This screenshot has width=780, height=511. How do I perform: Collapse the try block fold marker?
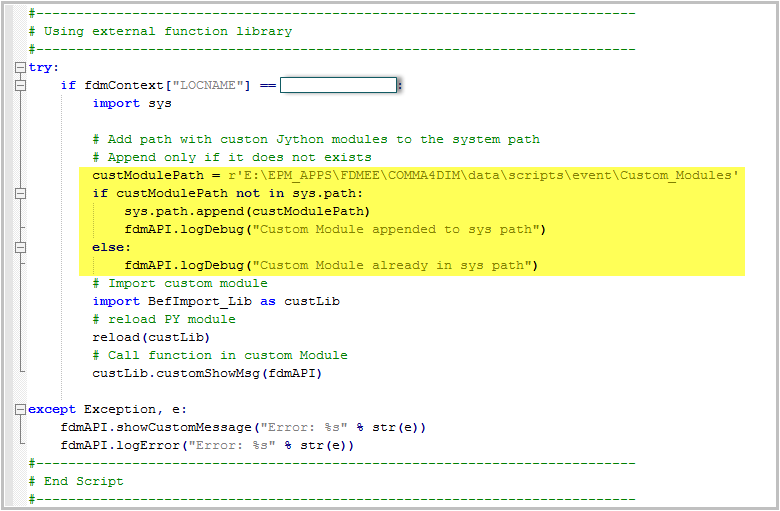[x=20, y=67]
